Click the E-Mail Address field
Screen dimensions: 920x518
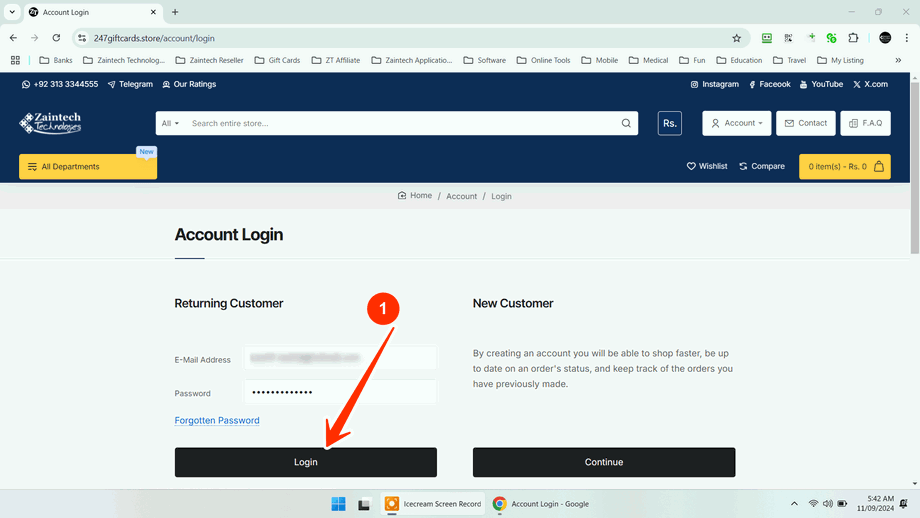[340, 358]
